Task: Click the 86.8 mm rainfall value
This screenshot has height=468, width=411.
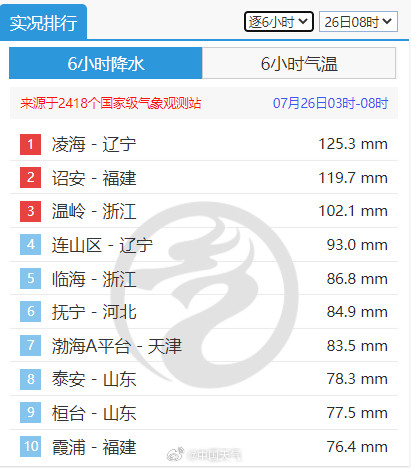Action: point(357,279)
